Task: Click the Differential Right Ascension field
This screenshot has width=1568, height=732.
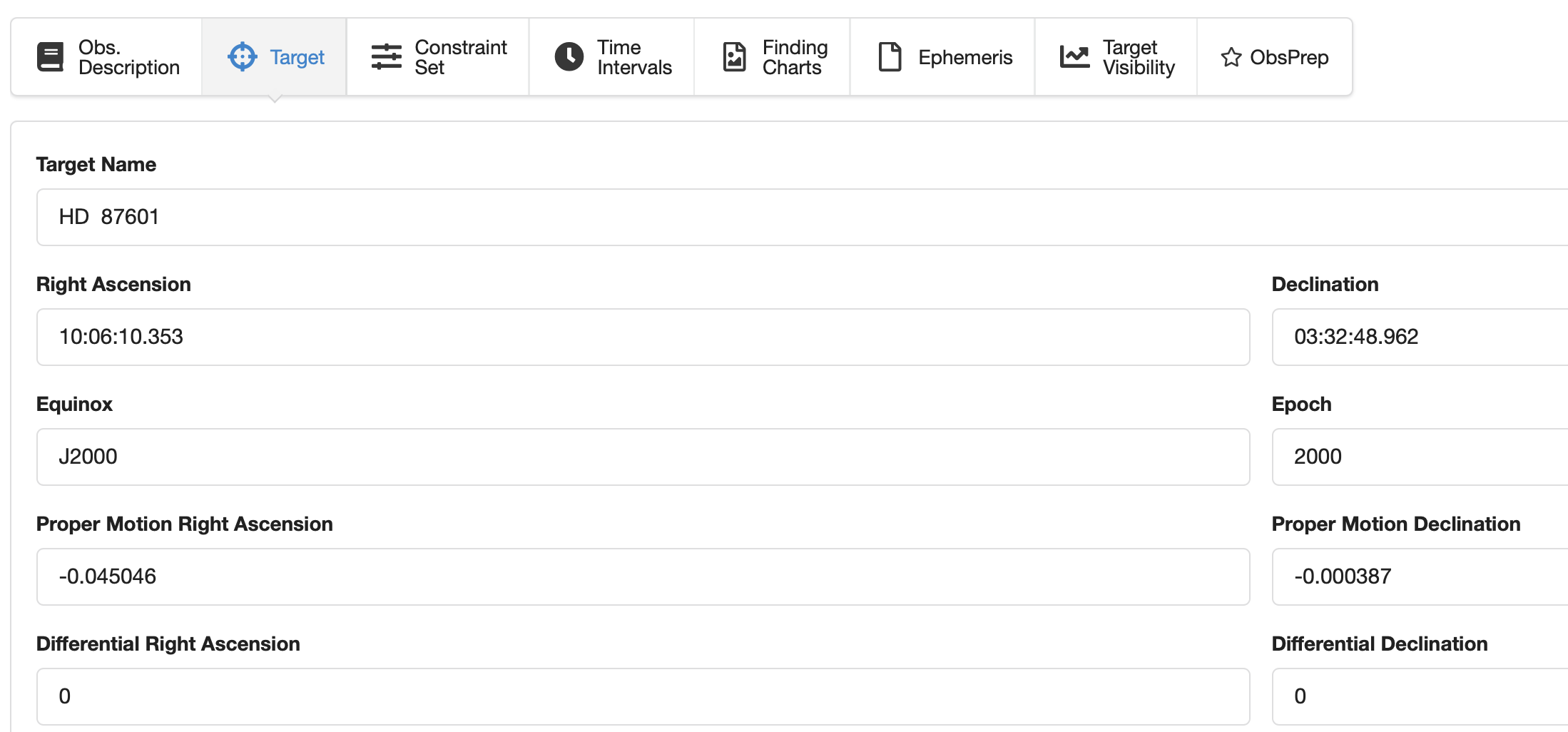Action: coord(642,696)
